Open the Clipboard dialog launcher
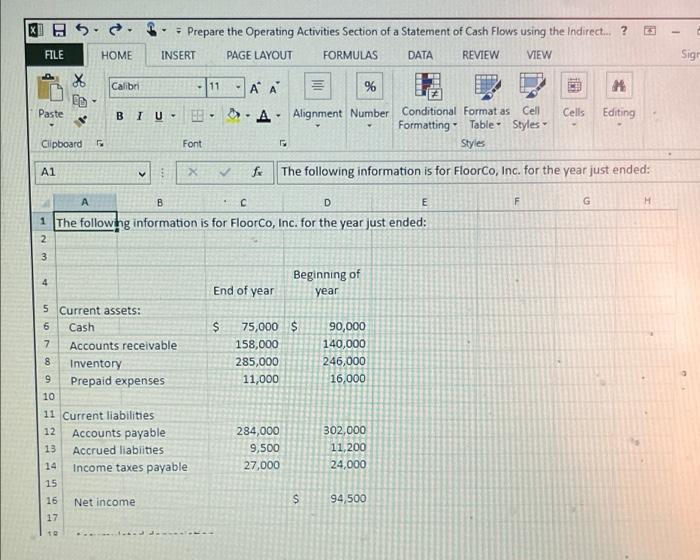 click(x=100, y=143)
